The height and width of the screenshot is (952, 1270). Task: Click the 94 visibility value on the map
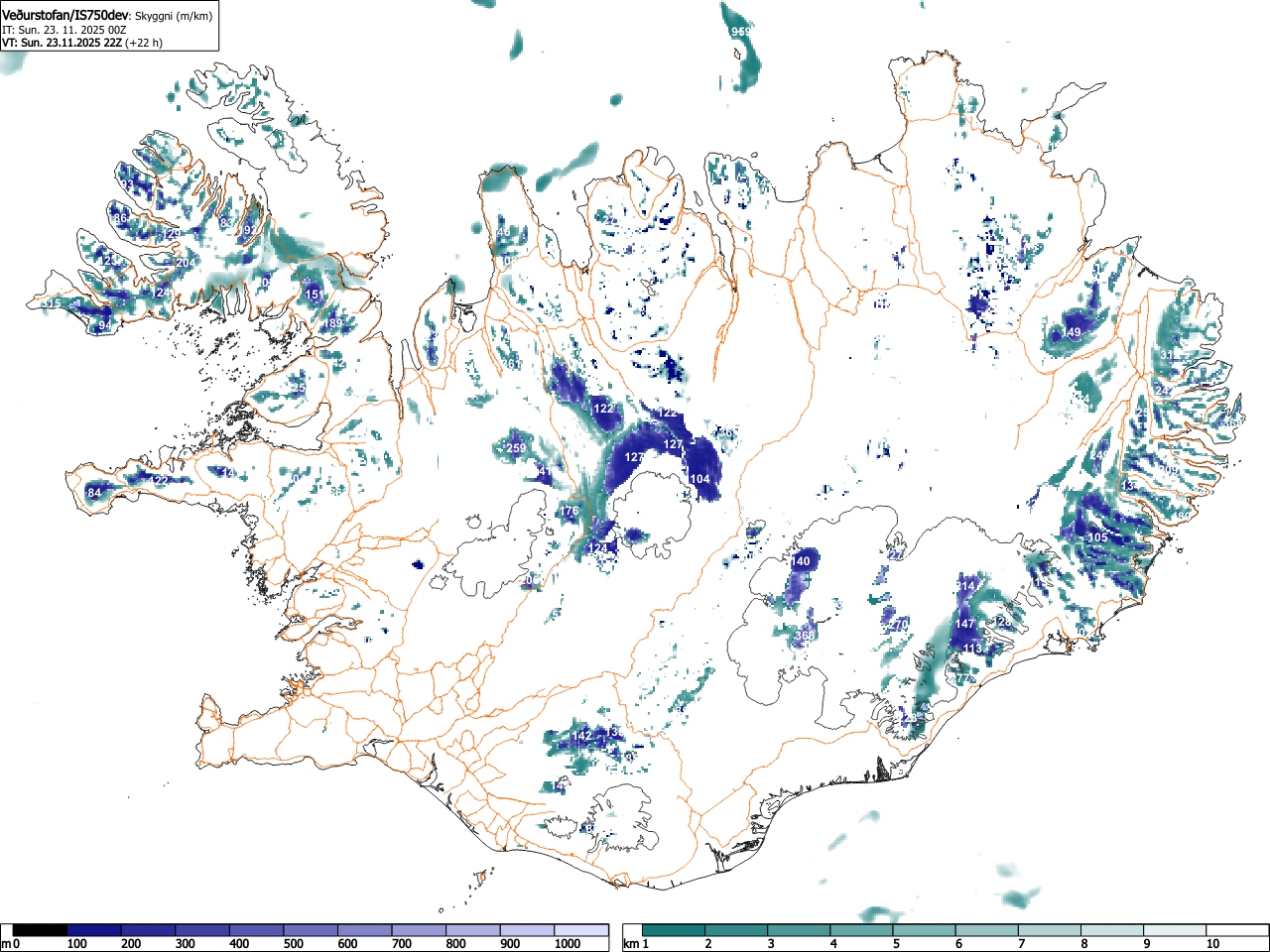[105, 325]
